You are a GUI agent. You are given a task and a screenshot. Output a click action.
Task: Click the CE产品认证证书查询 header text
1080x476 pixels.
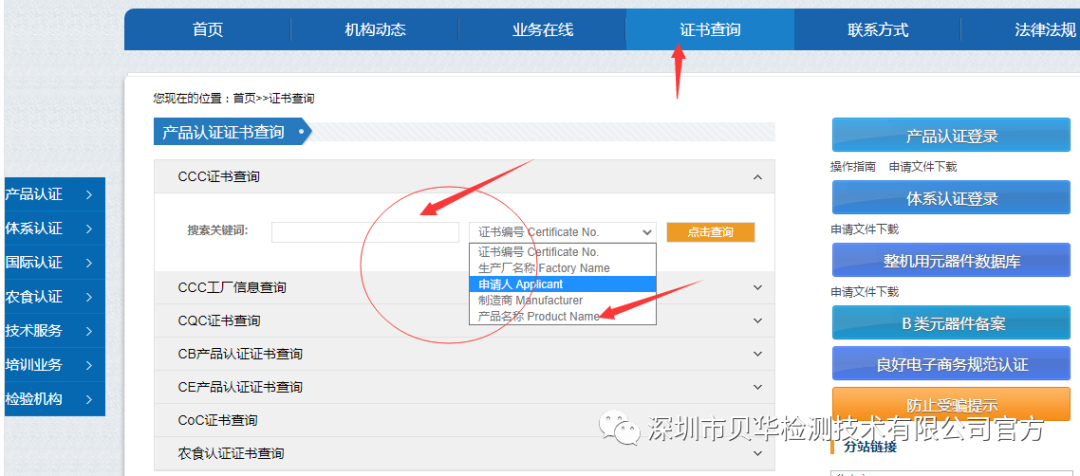coord(240,387)
